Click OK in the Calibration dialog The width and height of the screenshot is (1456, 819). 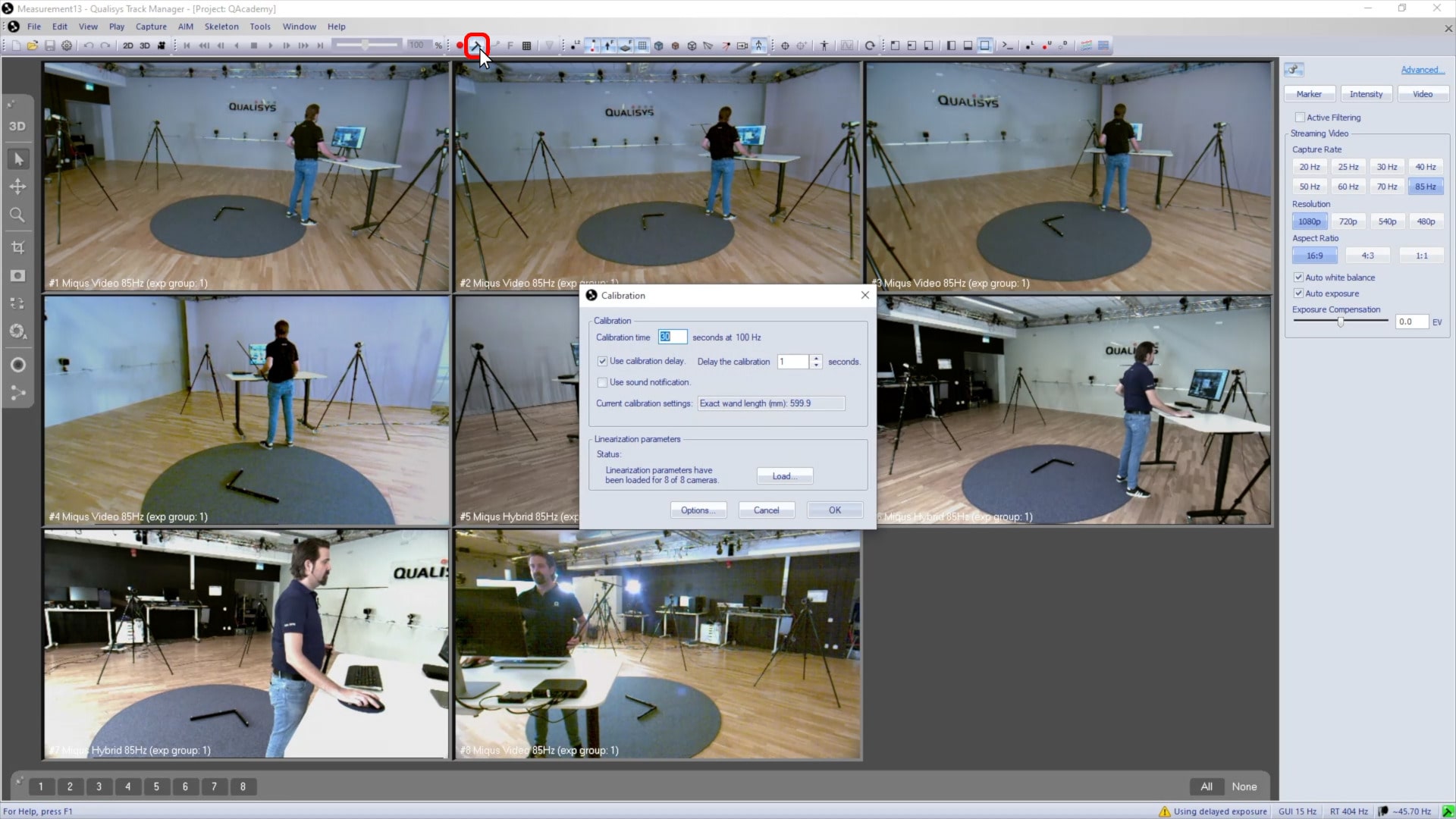(x=834, y=510)
